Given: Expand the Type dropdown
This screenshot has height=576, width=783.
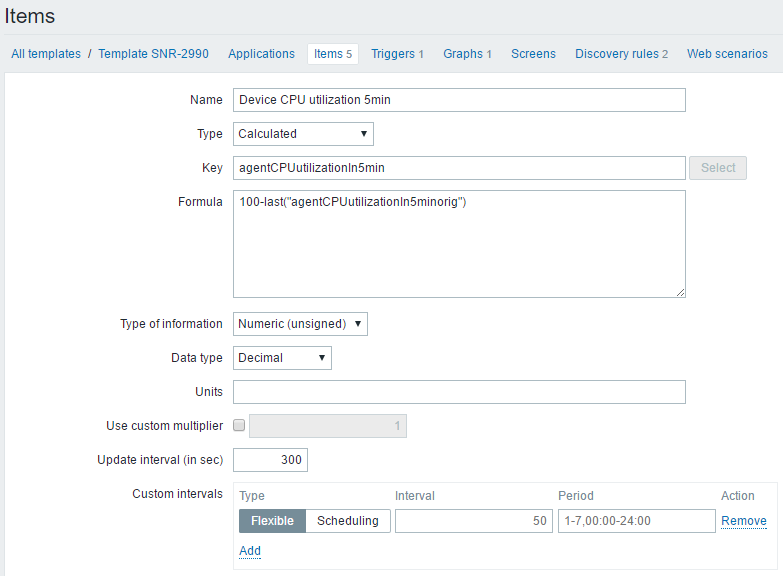Looking at the screenshot, I should (x=303, y=134).
